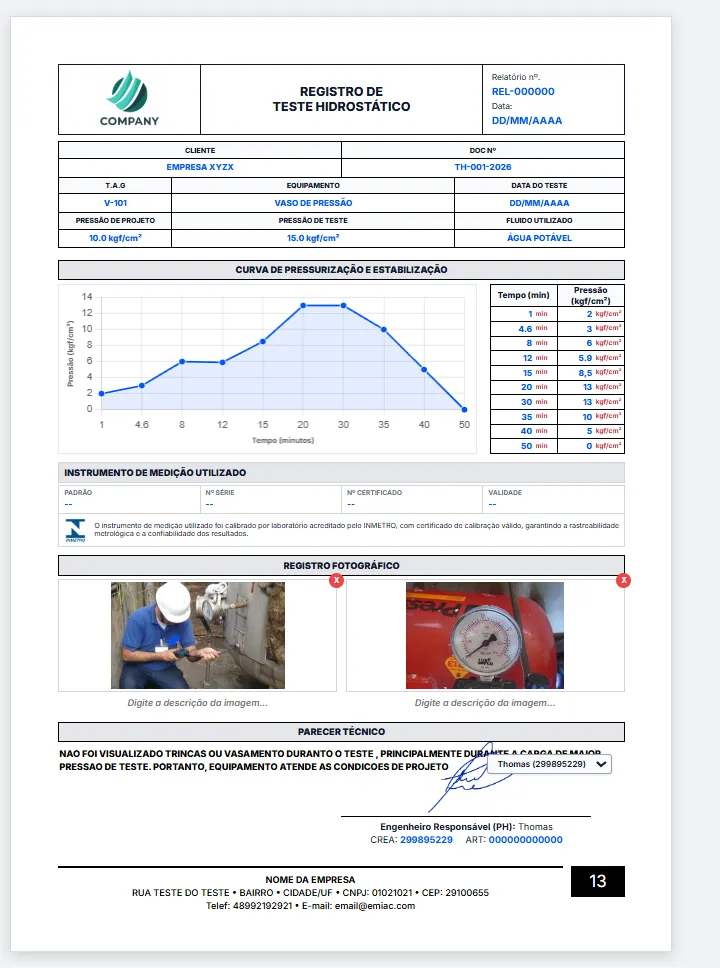
Task: Remove the first photo with its red X
Action: click(336, 580)
